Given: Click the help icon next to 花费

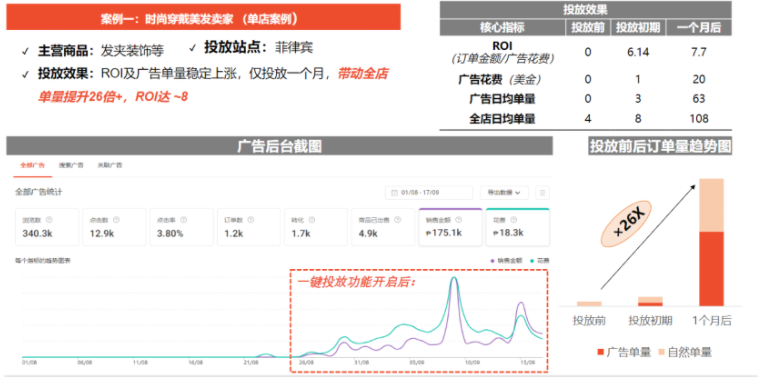Looking at the screenshot, I should point(514,220).
